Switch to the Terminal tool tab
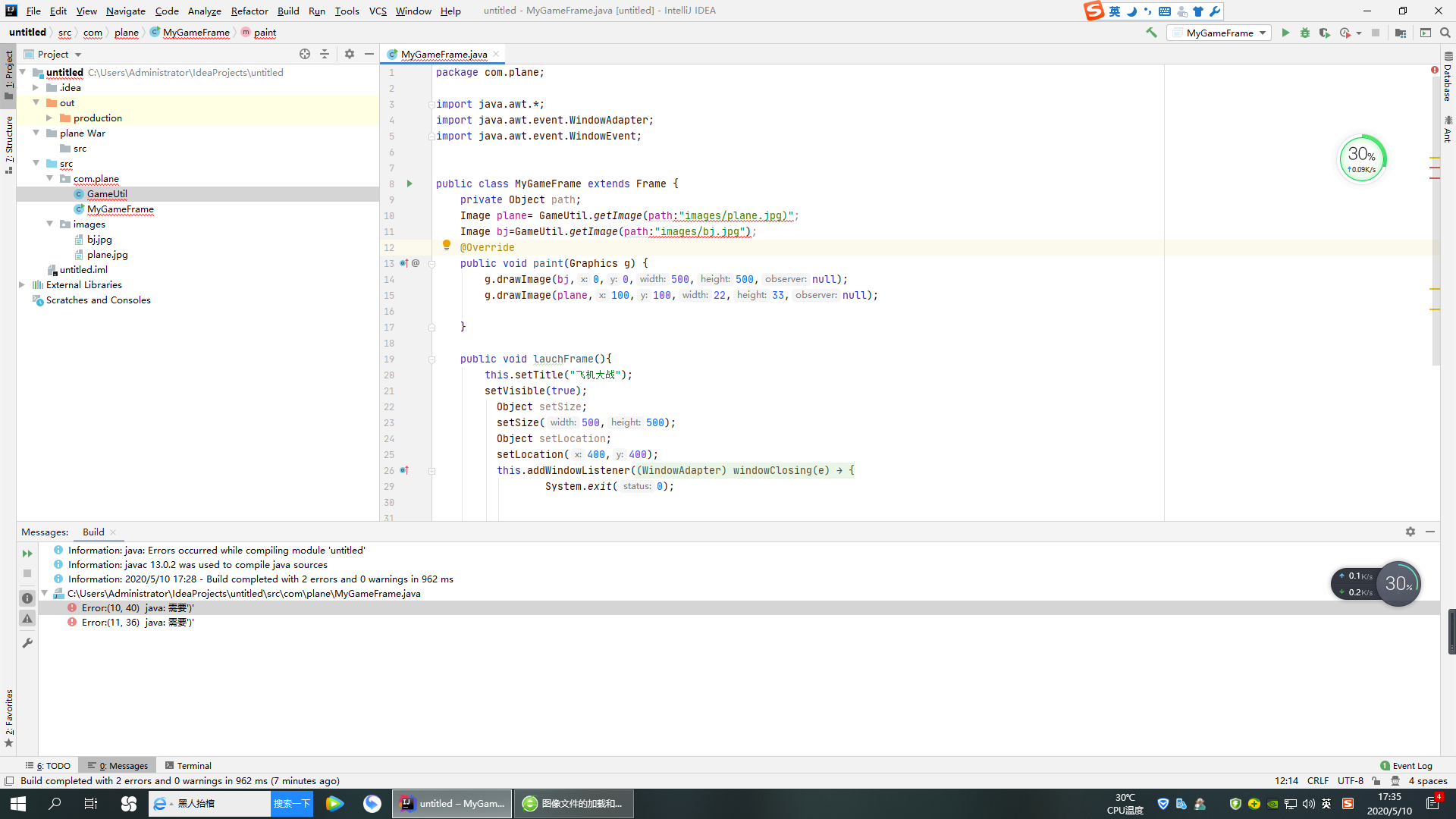Image resolution: width=1456 pixels, height=819 pixels. (x=188, y=765)
